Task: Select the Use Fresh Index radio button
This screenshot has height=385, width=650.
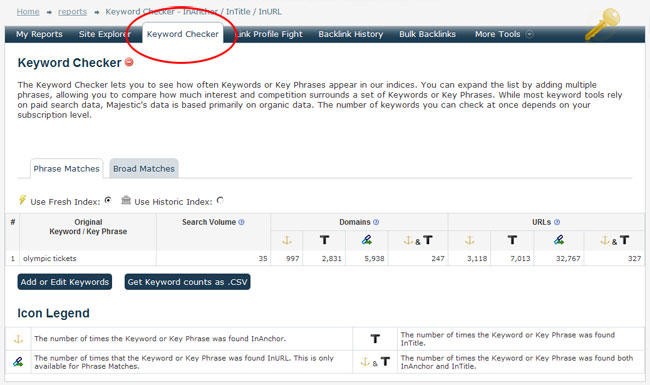Action: click(x=108, y=201)
